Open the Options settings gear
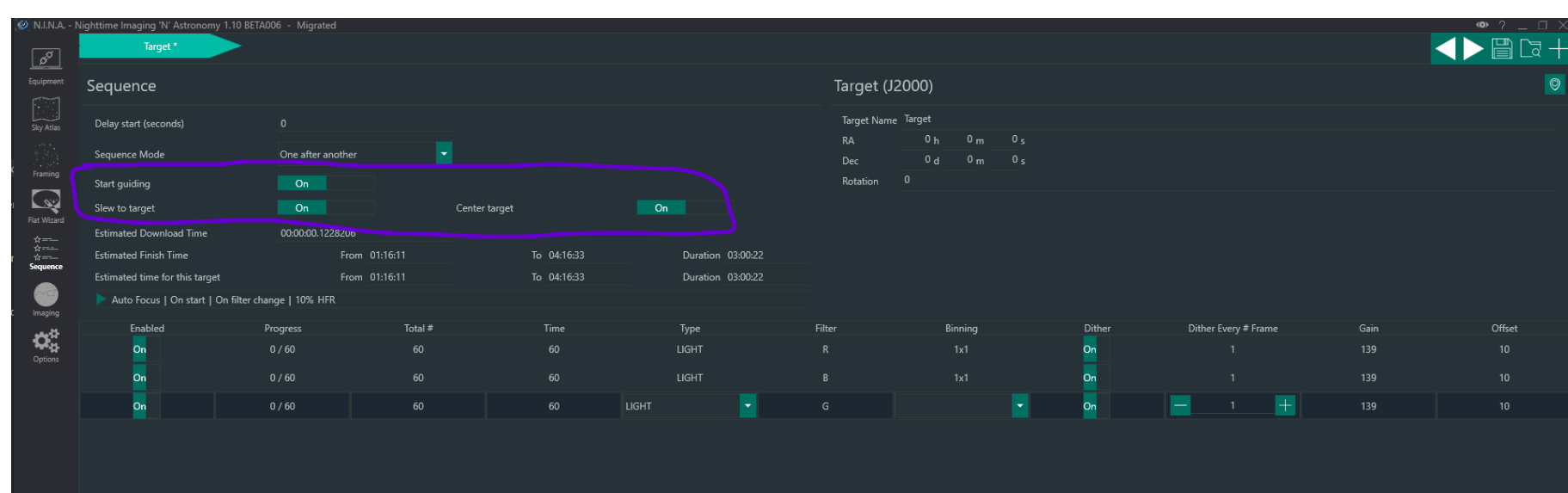The width and height of the screenshot is (1568, 493). click(x=46, y=346)
